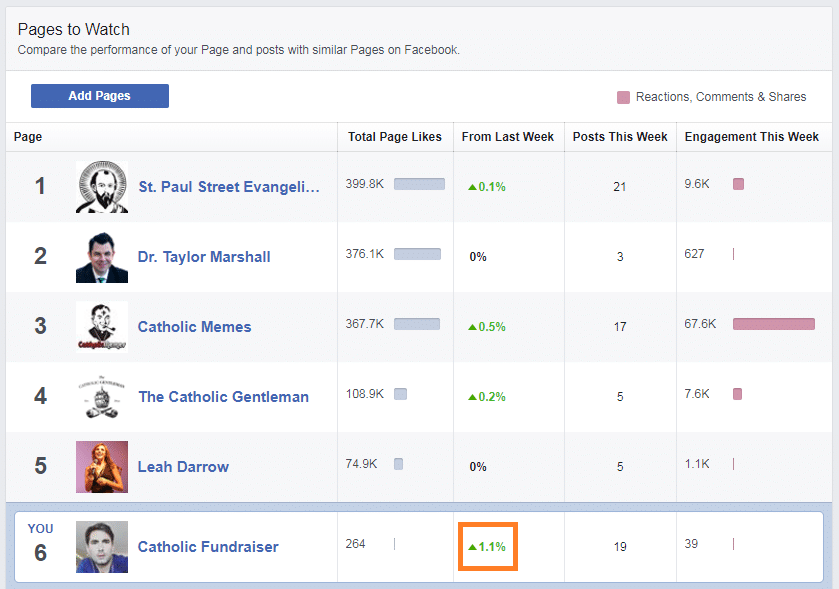Click the green arrow beside 1.1% growth
Screen dimensions: 839x589
472,548
